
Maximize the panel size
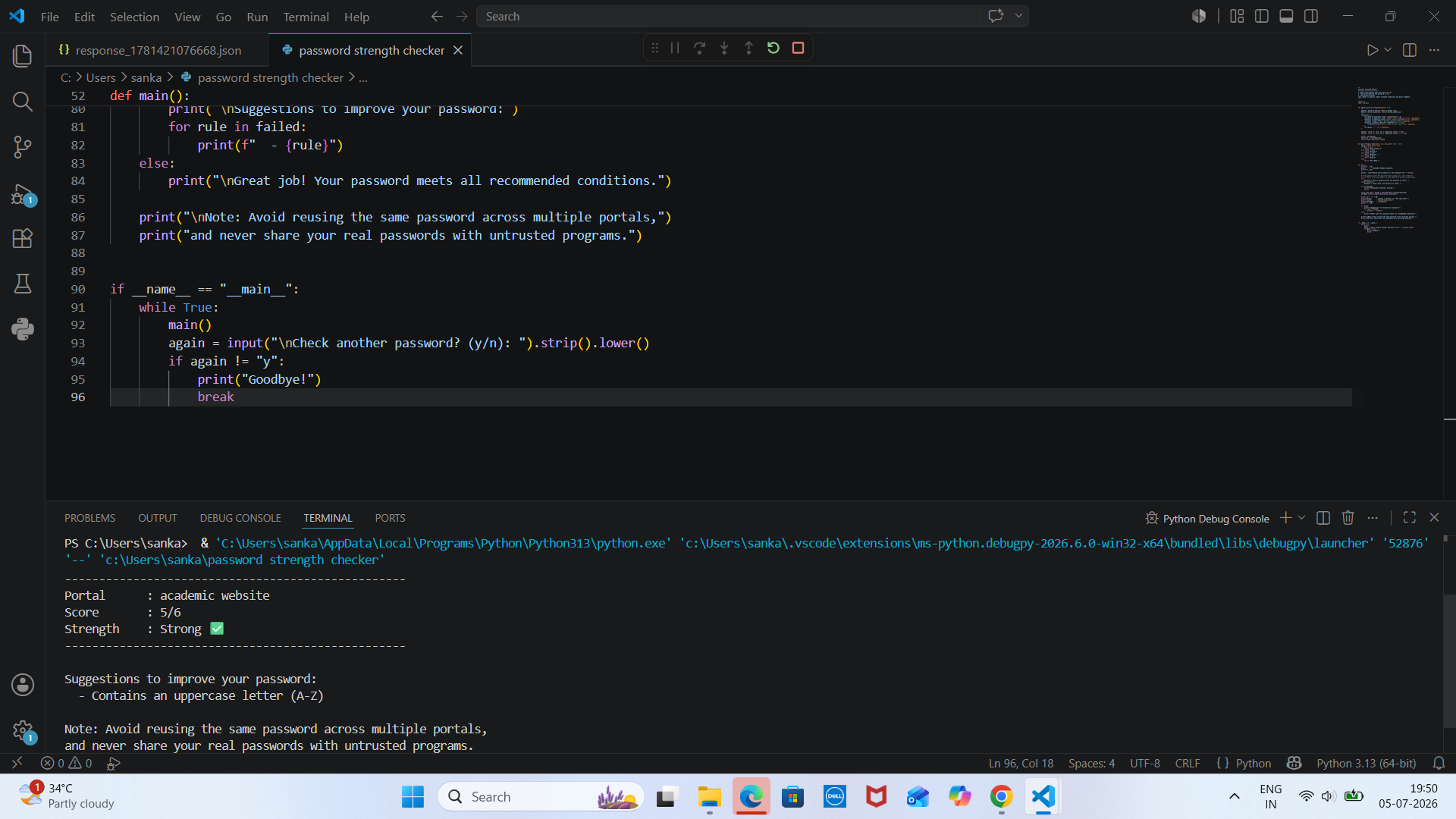click(1410, 517)
